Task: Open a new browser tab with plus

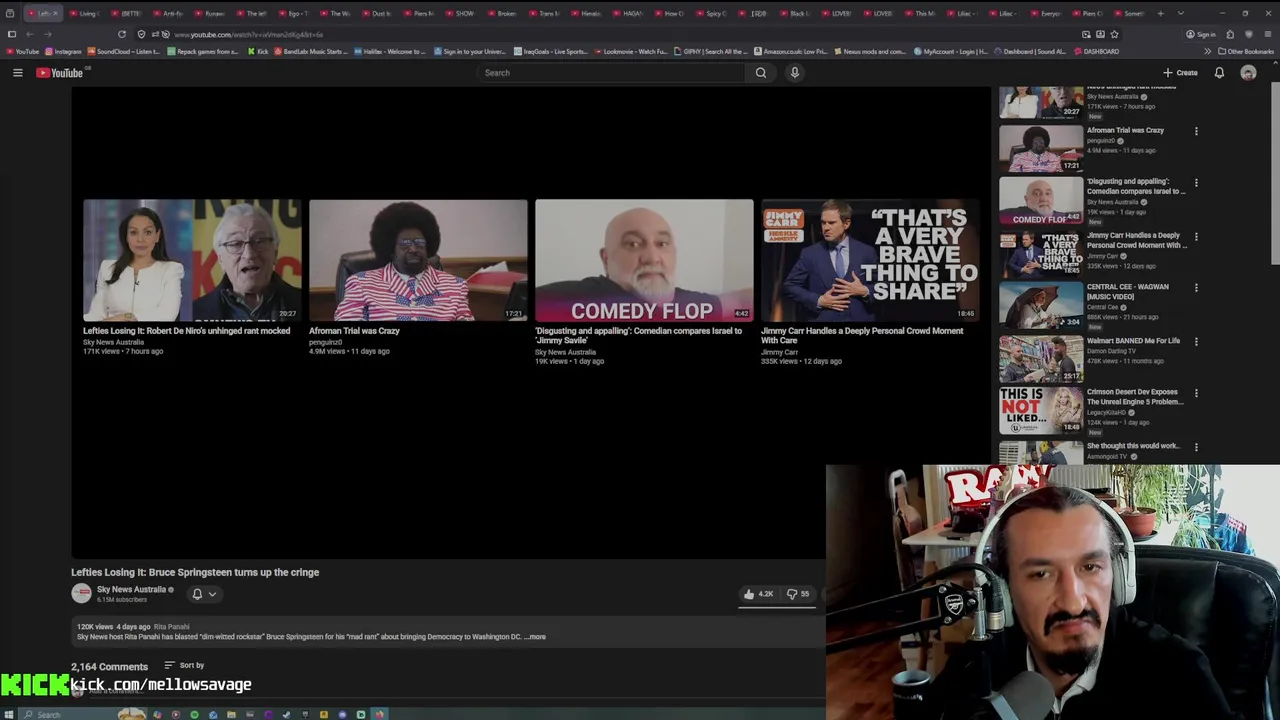Action: coord(1160,13)
